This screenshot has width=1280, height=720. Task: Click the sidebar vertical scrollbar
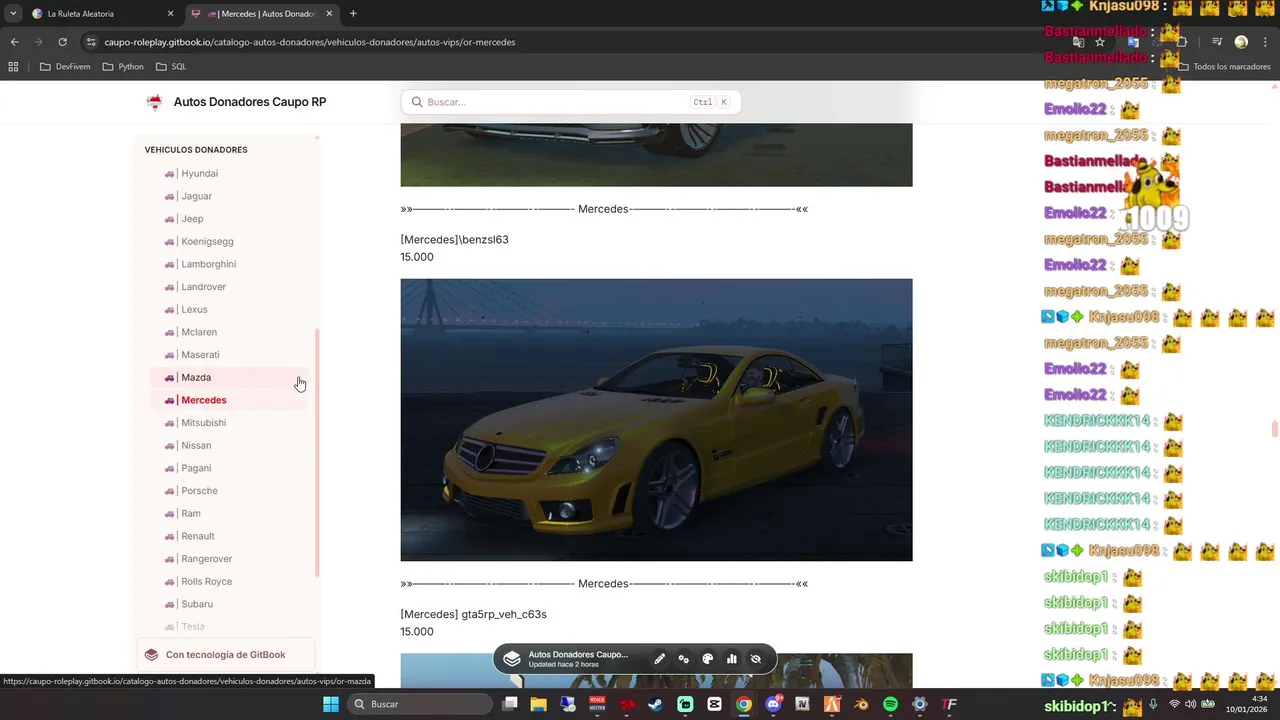[x=318, y=452]
